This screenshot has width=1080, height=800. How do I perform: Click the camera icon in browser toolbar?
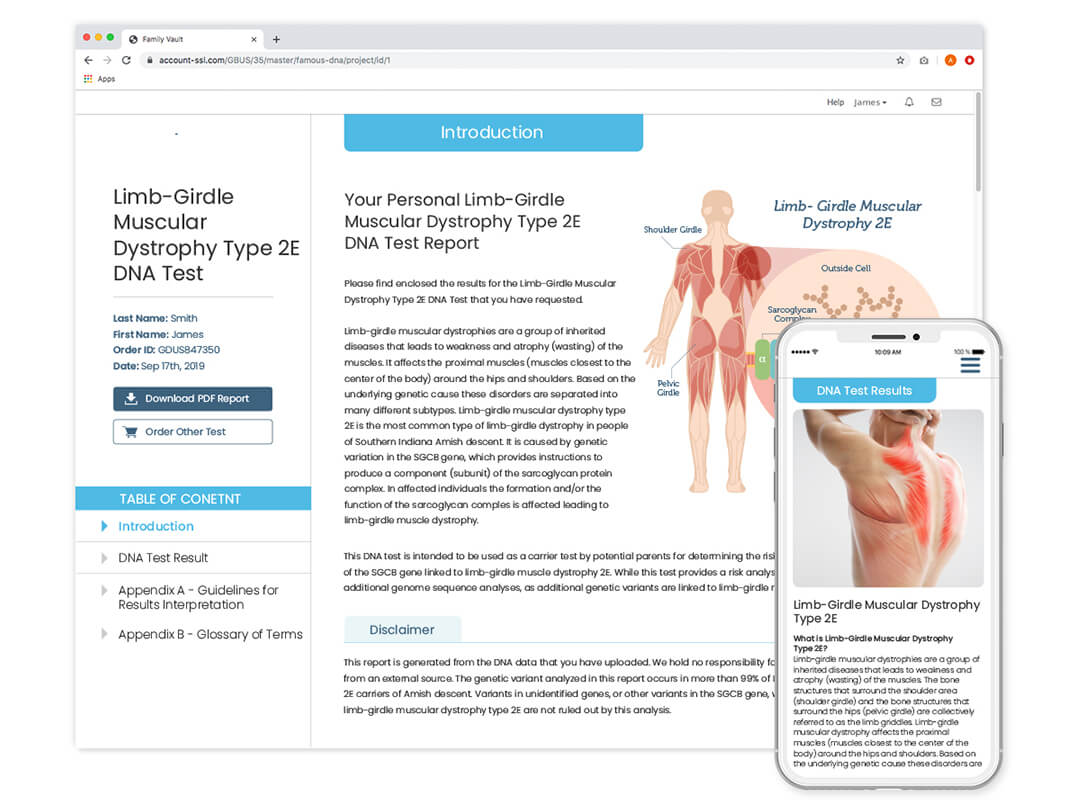coord(924,60)
